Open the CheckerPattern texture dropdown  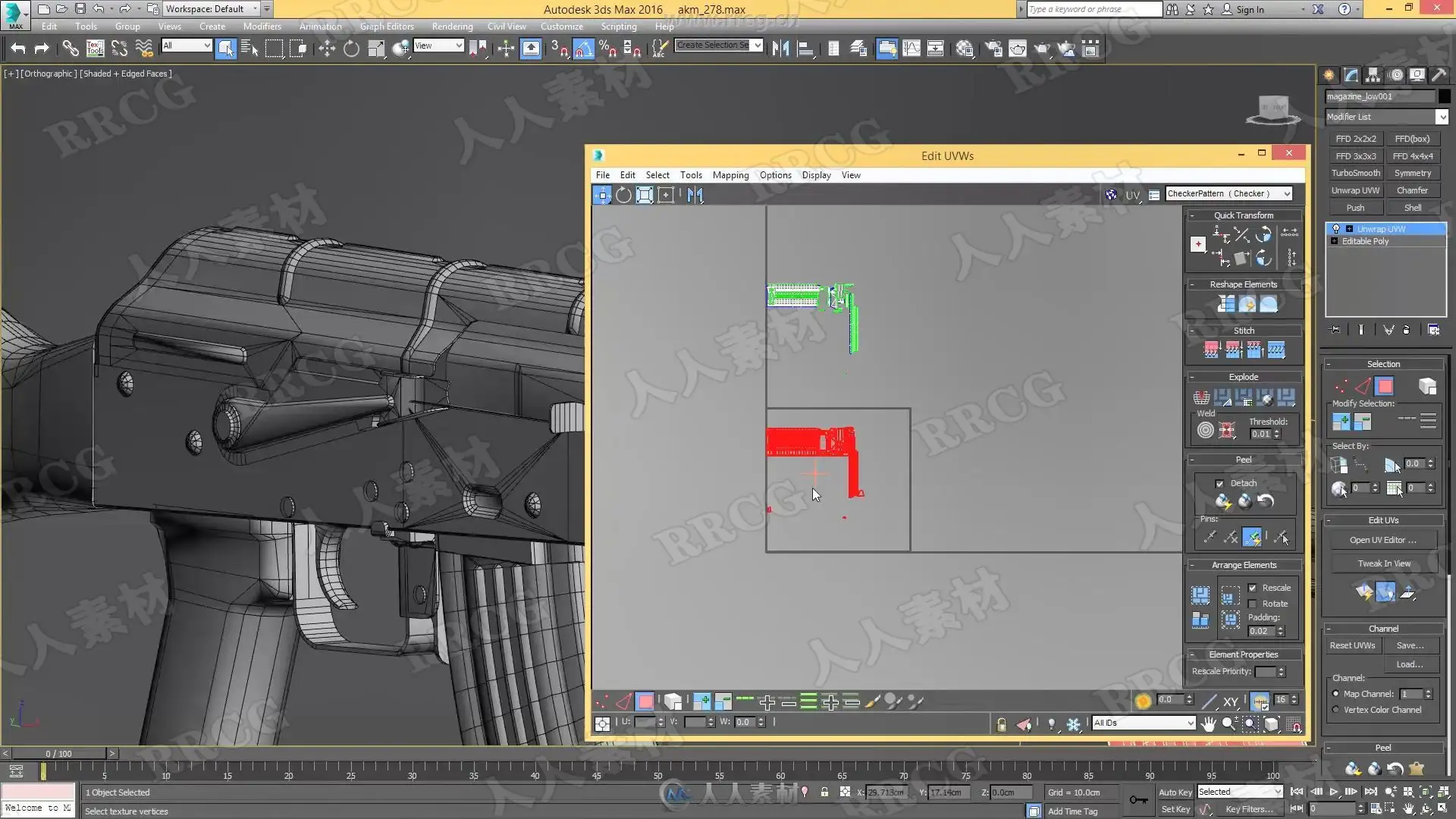click(x=1287, y=194)
